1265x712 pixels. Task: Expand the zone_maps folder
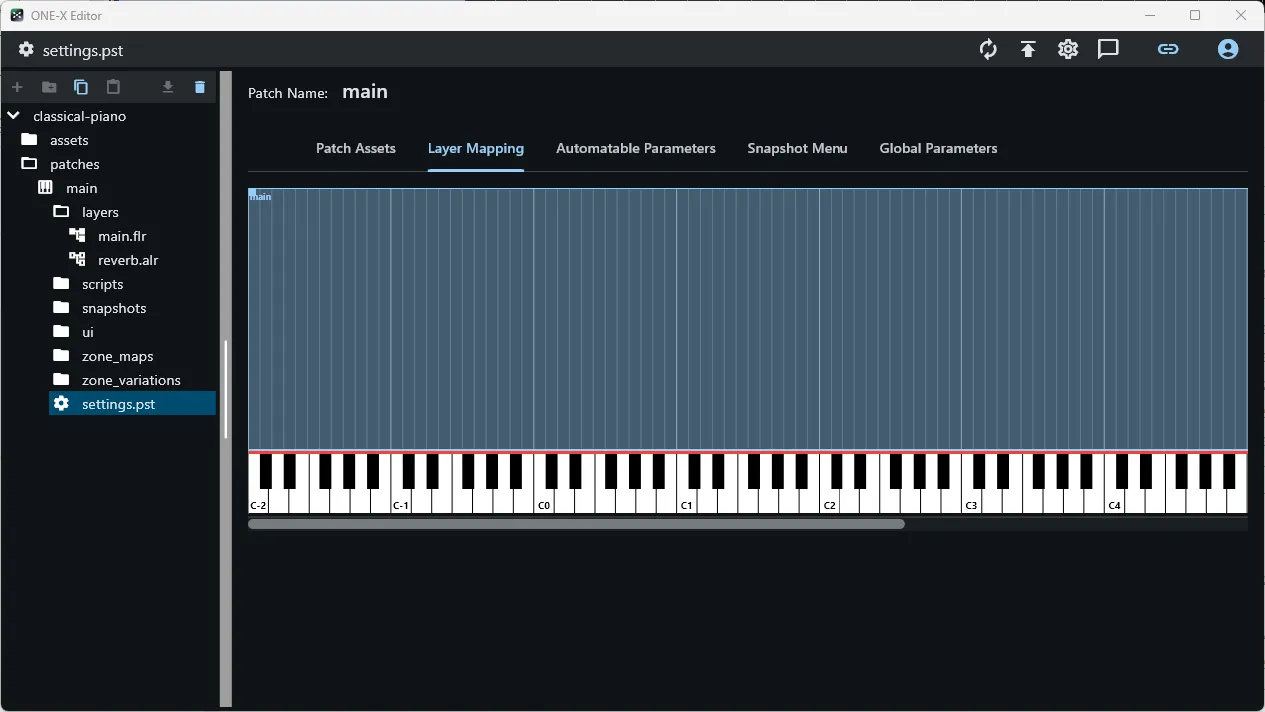[x=61, y=356]
